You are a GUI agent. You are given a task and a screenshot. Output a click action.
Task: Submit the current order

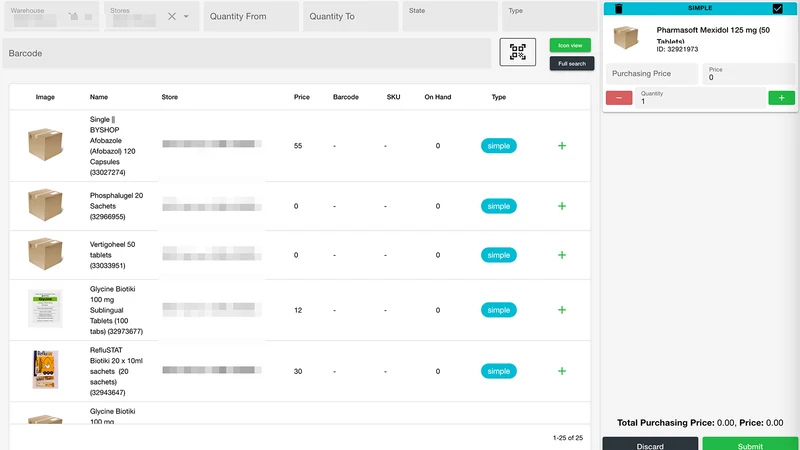point(750,444)
